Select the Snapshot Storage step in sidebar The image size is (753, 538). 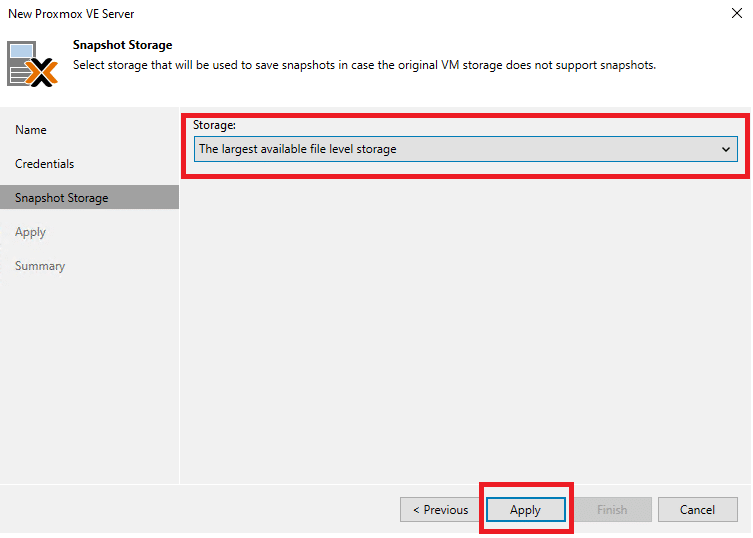[89, 197]
